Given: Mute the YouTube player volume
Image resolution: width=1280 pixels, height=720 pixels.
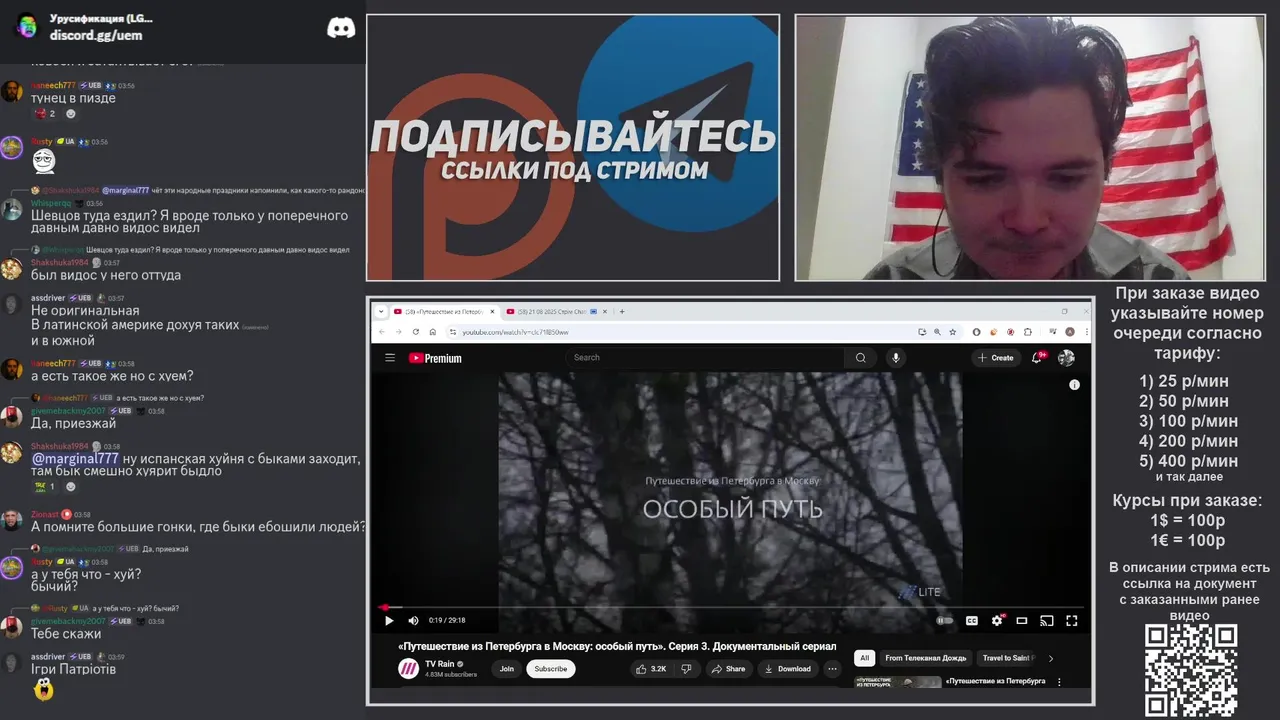Looking at the screenshot, I should (413, 621).
